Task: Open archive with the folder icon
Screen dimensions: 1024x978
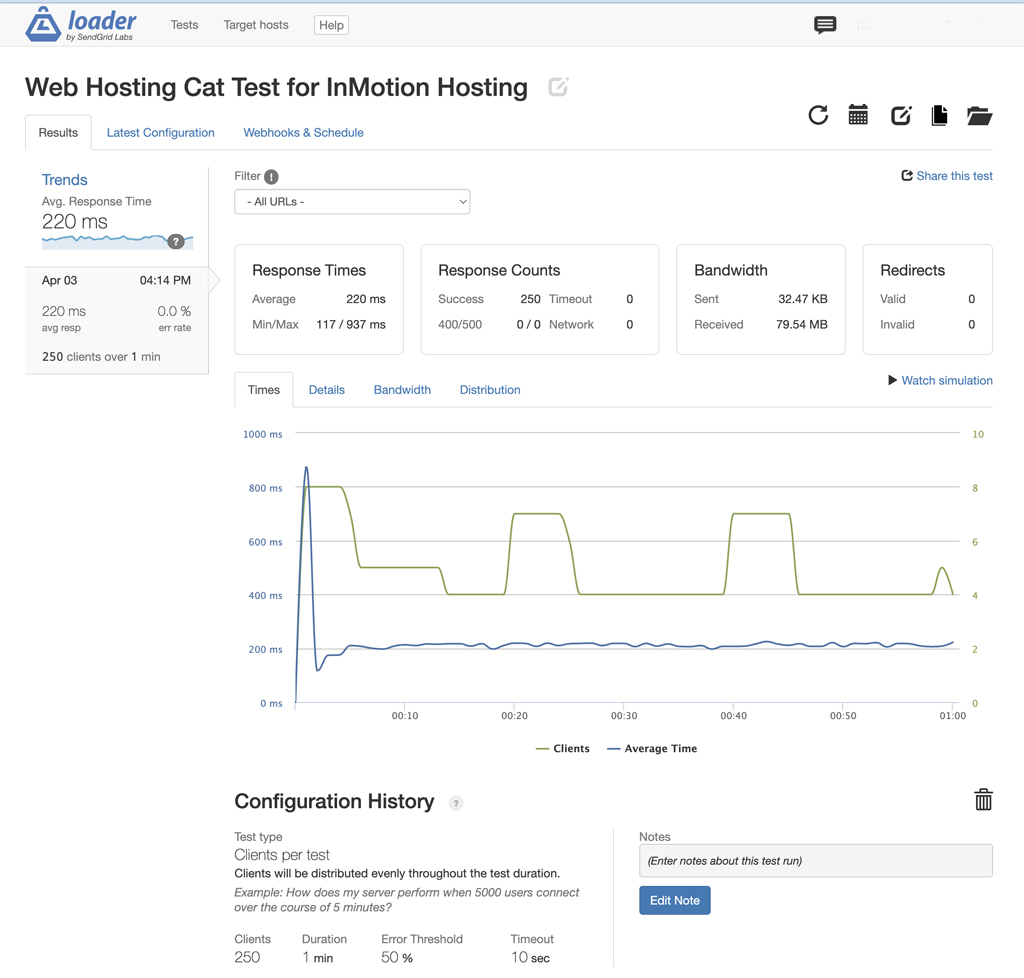Action: coord(979,115)
